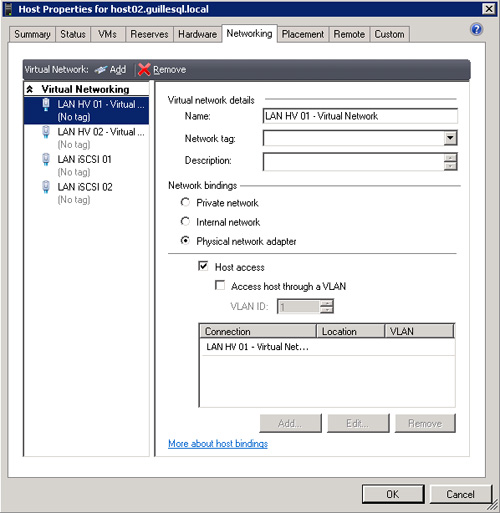The width and height of the screenshot is (500, 513).
Task: Click the OK button
Action: tap(393, 494)
